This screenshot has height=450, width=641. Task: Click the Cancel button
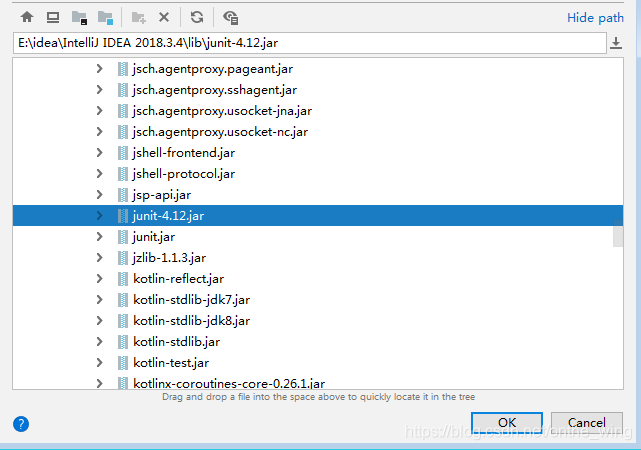[587, 423]
